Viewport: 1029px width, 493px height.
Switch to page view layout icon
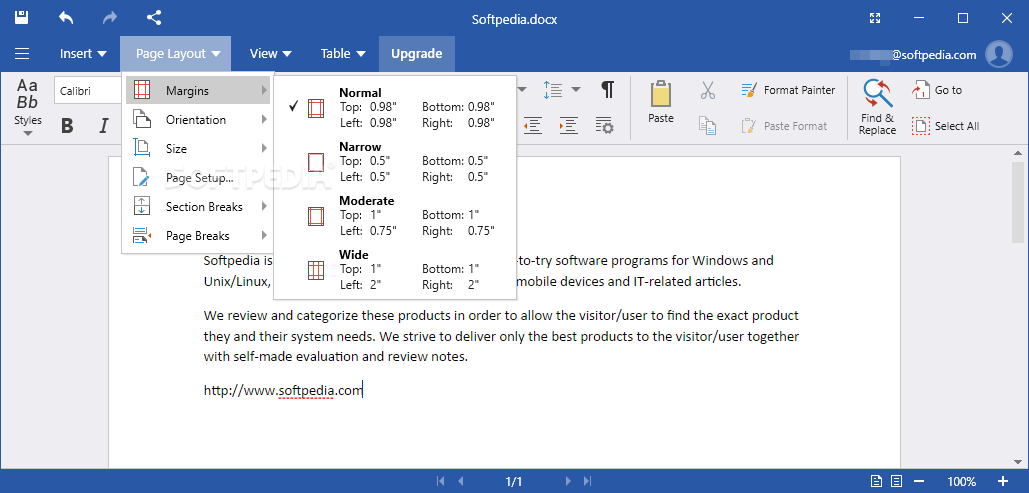[x=876, y=481]
